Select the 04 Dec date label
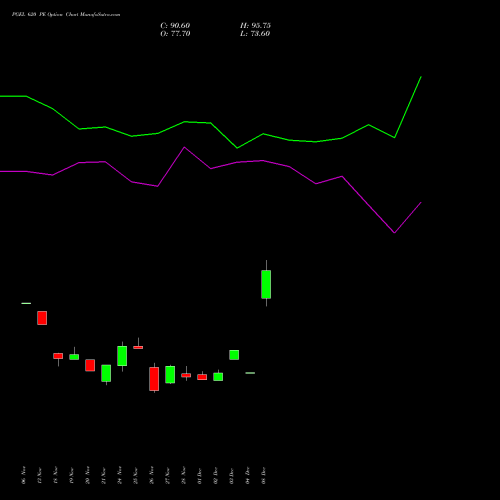500x500 pixels. point(248,475)
